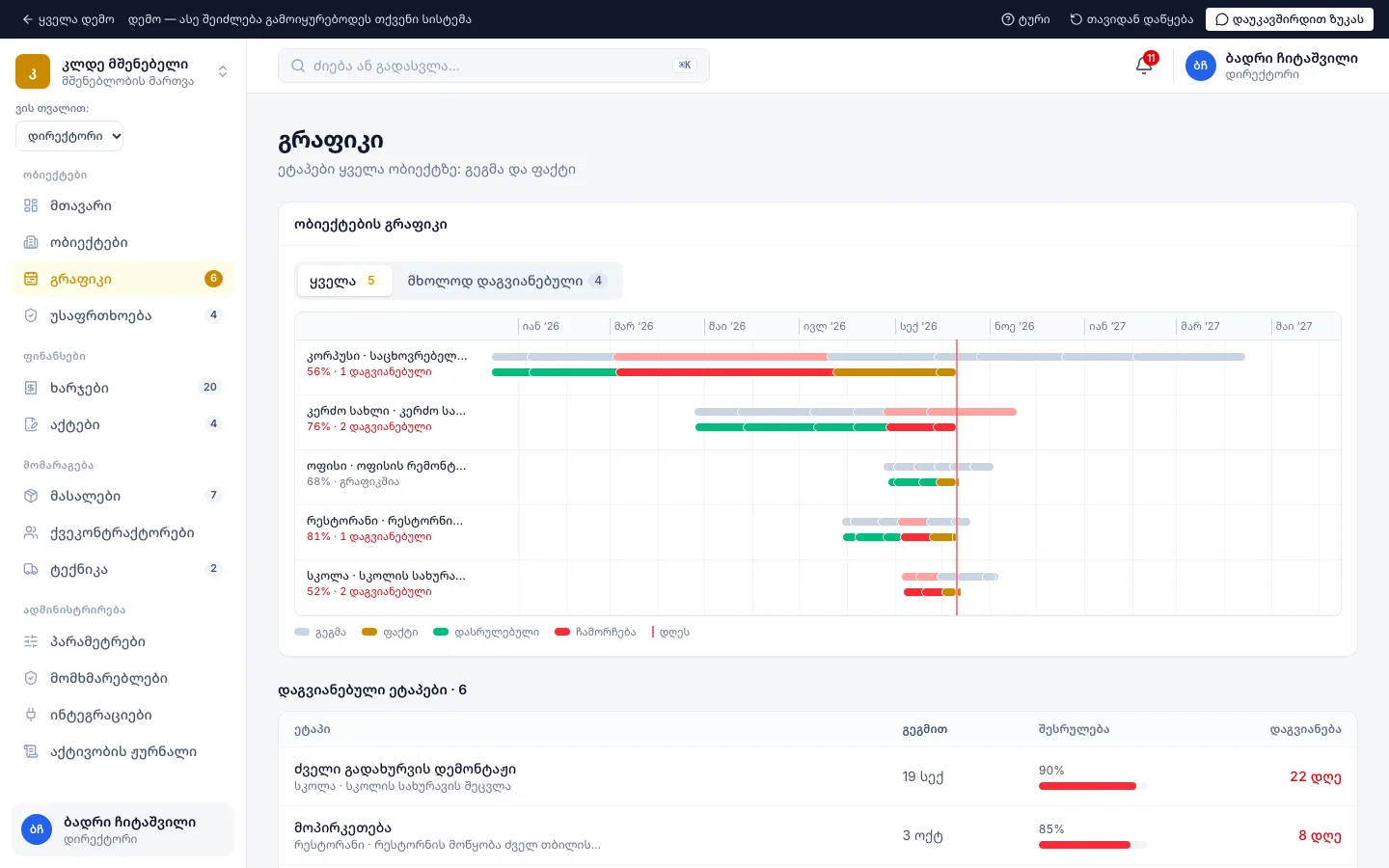Open ბადრი ჩიტაშვილი user menu in header
This screenshot has width=1389, height=868.
point(1271,66)
